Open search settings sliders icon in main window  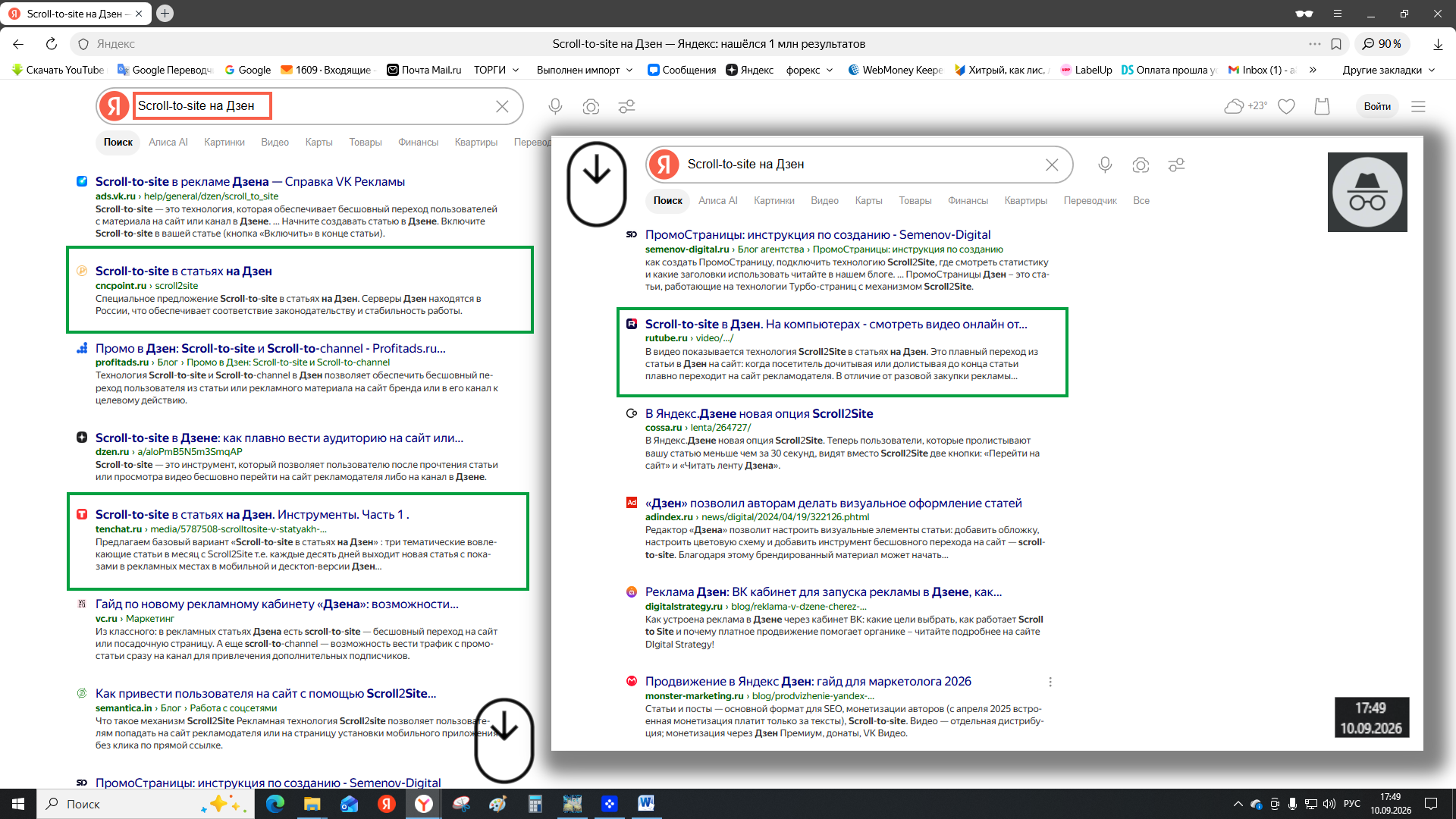(x=626, y=106)
